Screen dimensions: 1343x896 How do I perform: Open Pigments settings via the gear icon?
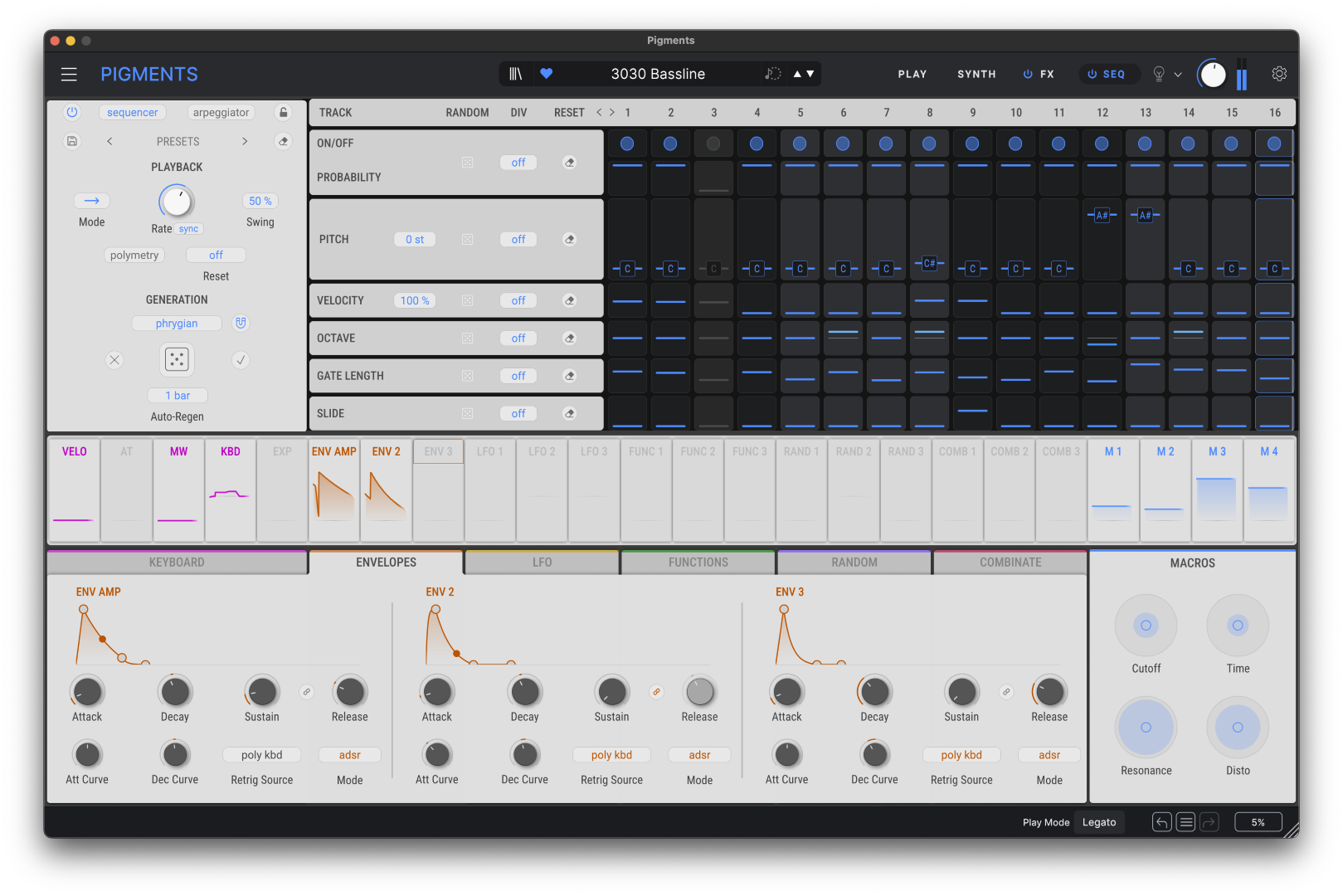point(1278,74)
